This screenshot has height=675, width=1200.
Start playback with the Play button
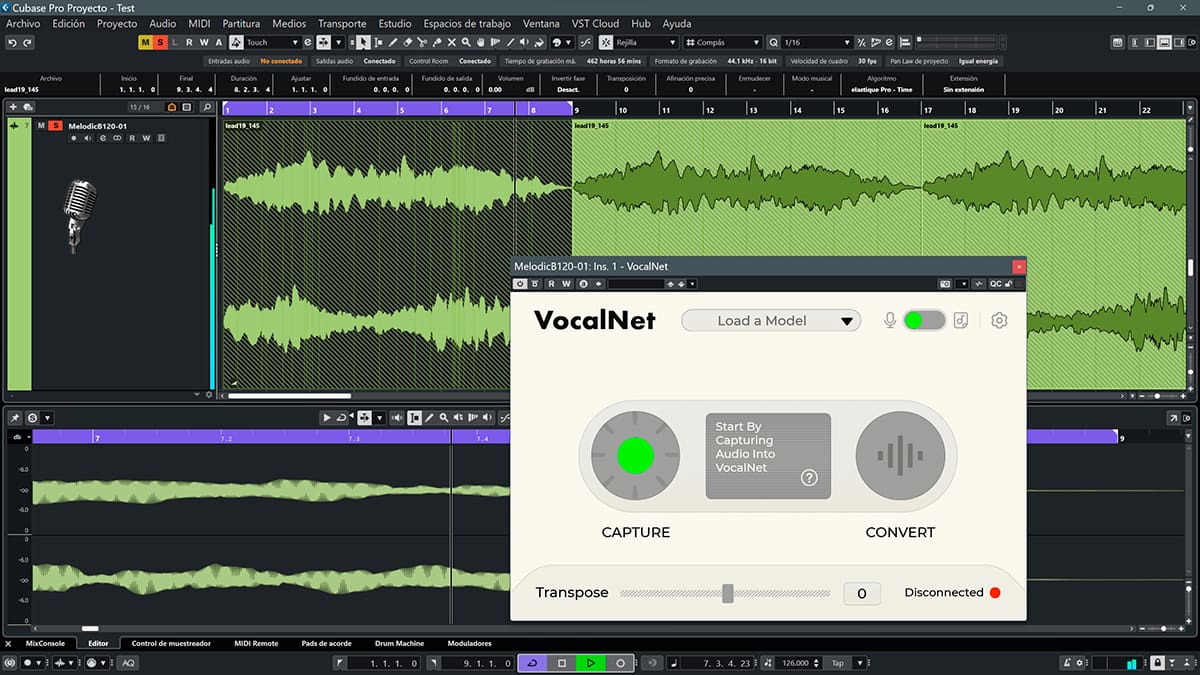pyautogui.click(x=591, y=663)
